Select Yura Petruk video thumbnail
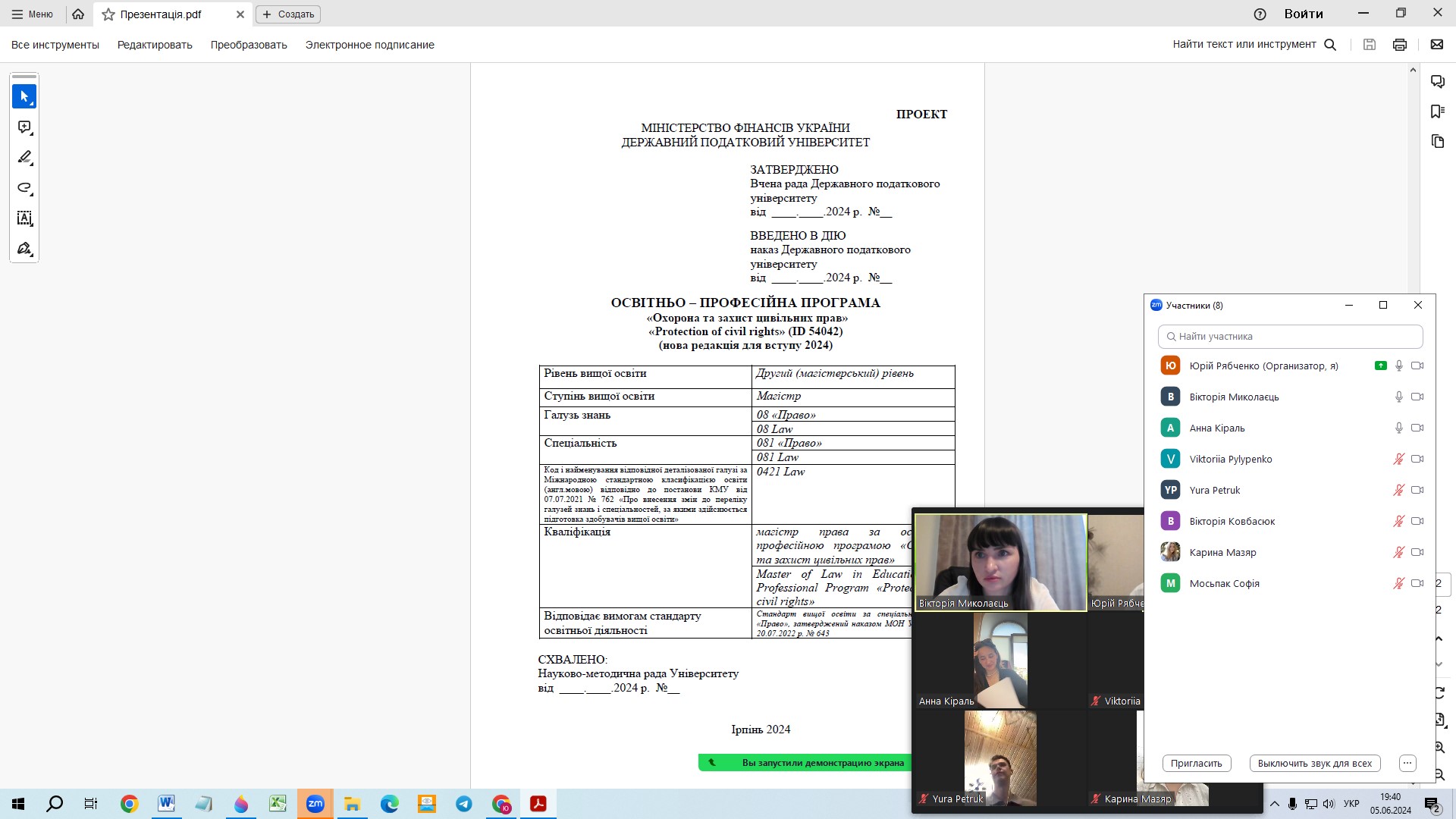Viewport: 1456px width, 819px height. pos(1001,758)
